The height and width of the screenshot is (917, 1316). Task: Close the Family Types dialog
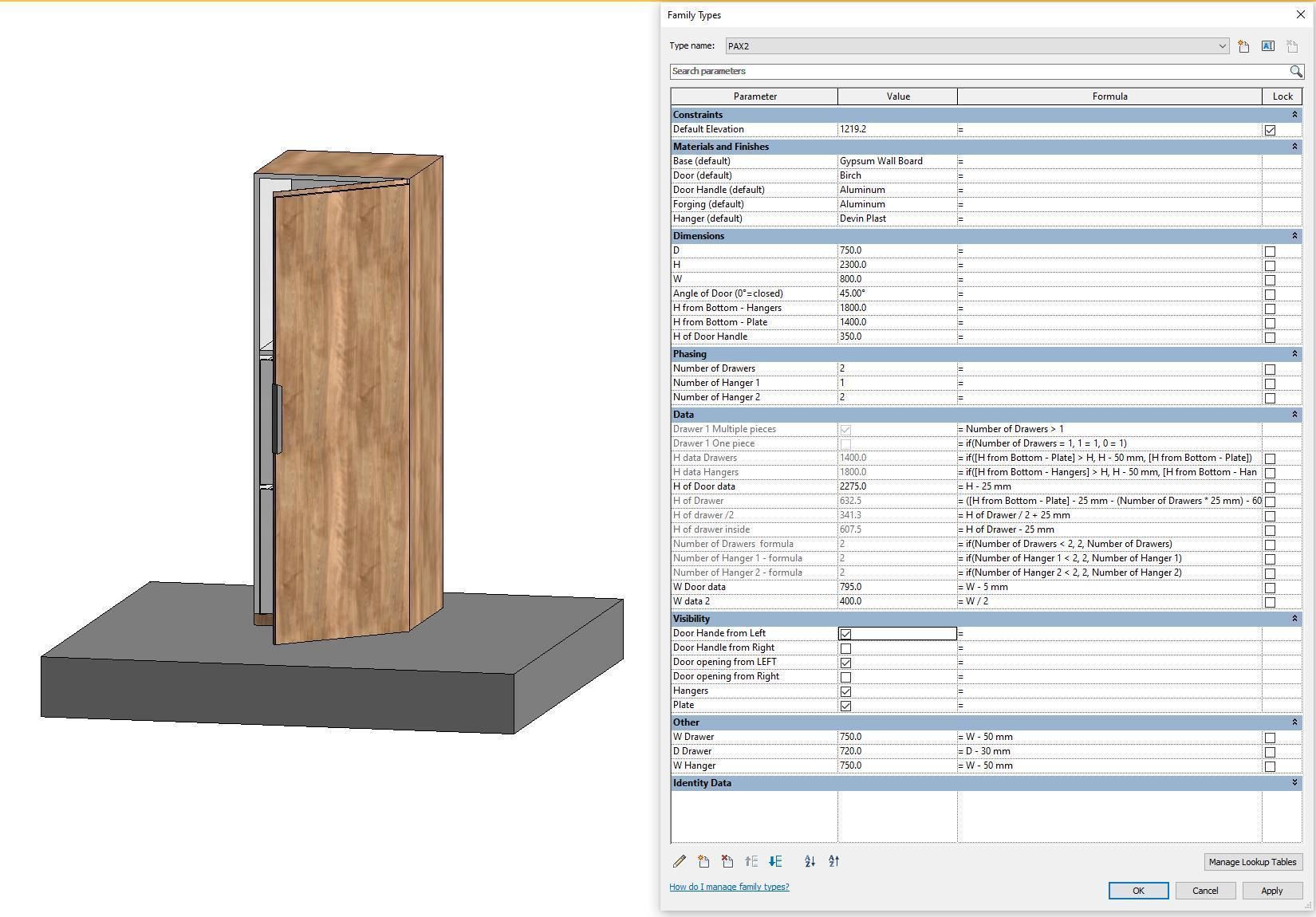[1301, 14]
